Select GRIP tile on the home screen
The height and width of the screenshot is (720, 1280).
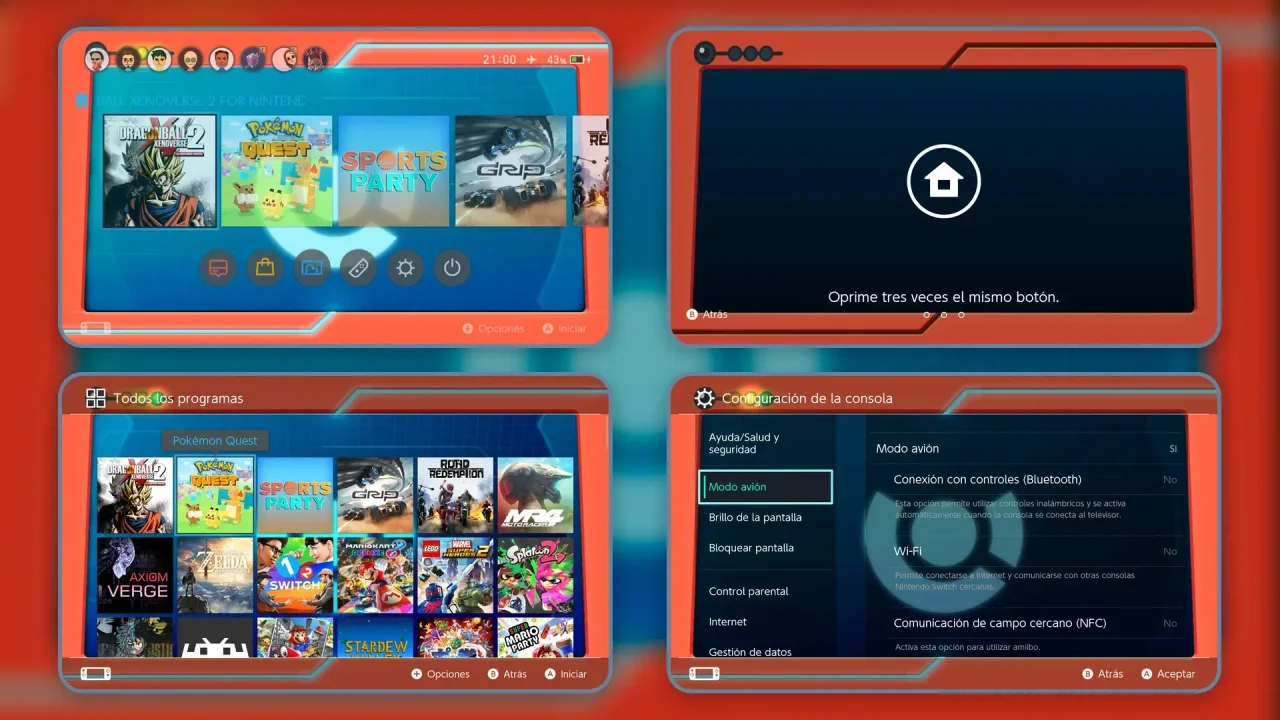pyautogui.click(x=511, y=171)
